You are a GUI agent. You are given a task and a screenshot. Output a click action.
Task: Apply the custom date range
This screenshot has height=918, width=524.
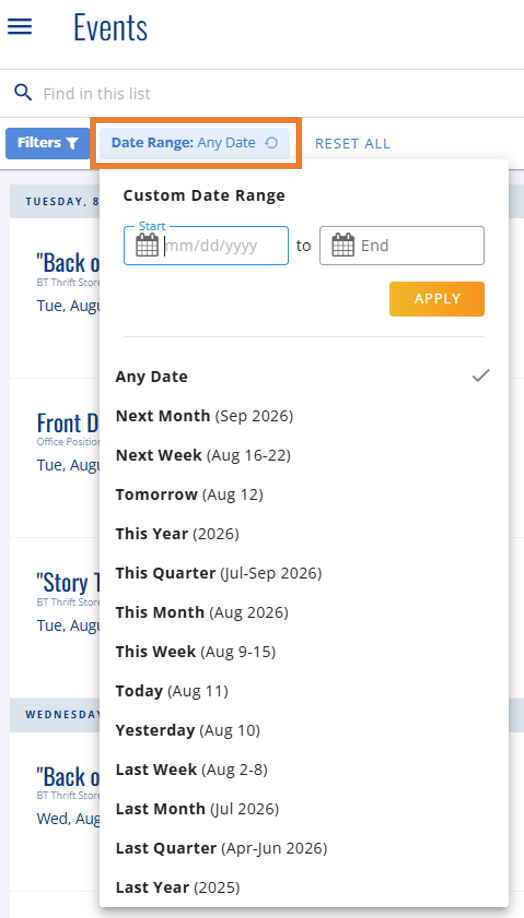pos(437,299)
